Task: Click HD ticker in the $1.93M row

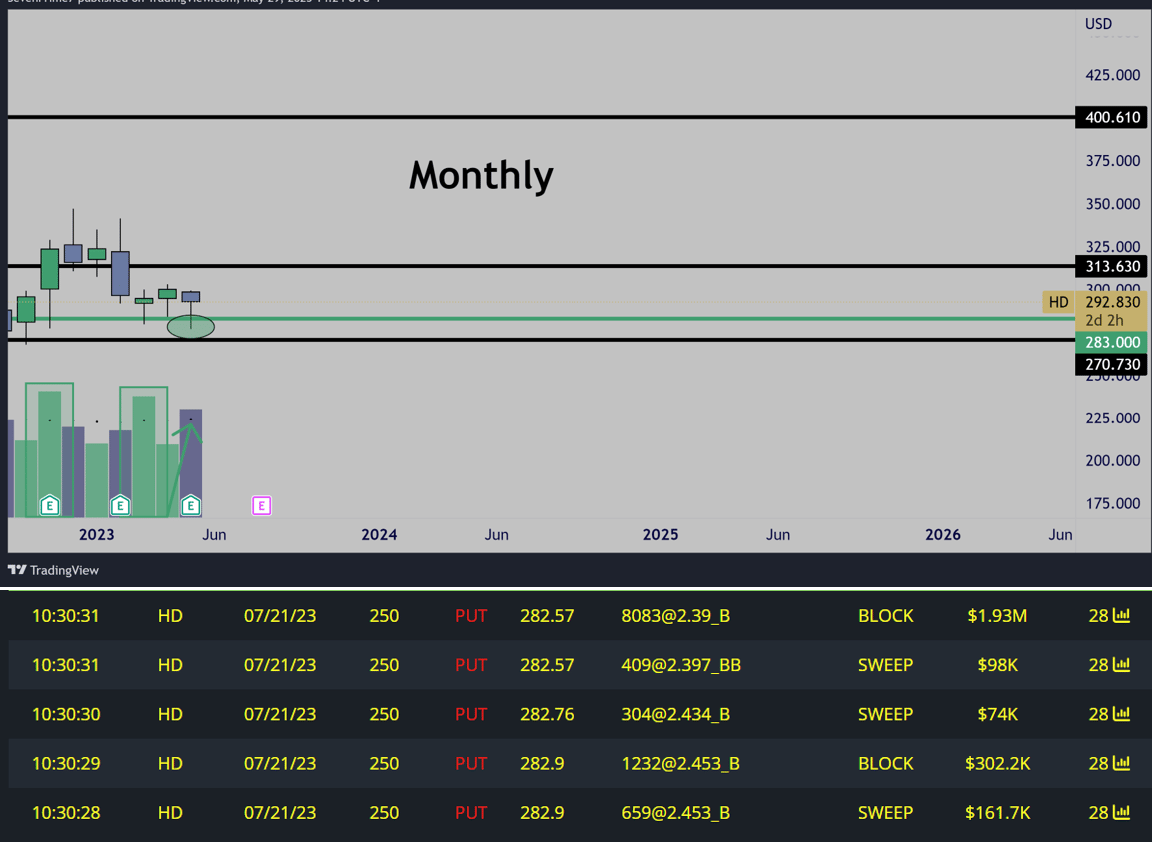Action: (x=170, y=615)
